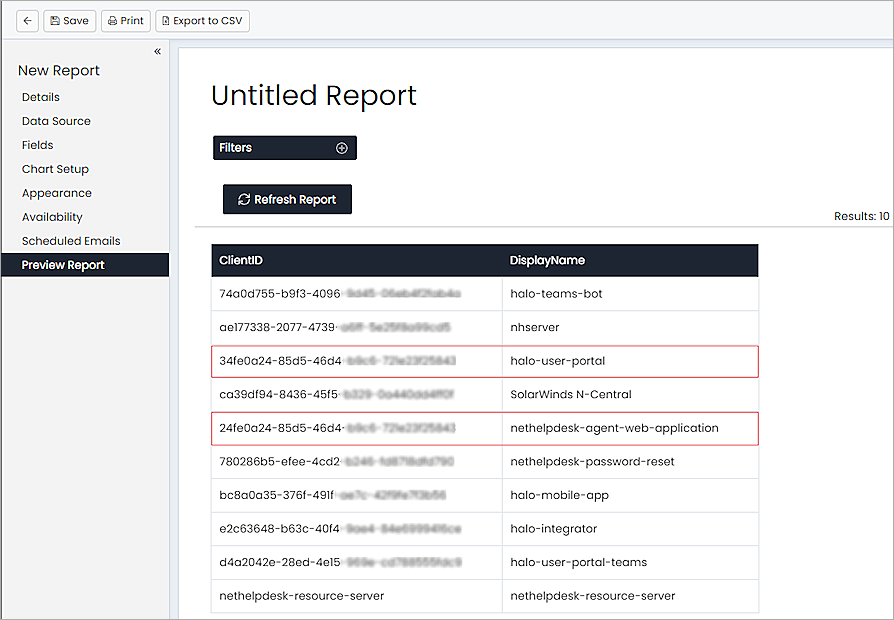Image resolution: width=894 pixels, height=620 pixels.
Task: Select the Print icon
Action: [112, 20]
